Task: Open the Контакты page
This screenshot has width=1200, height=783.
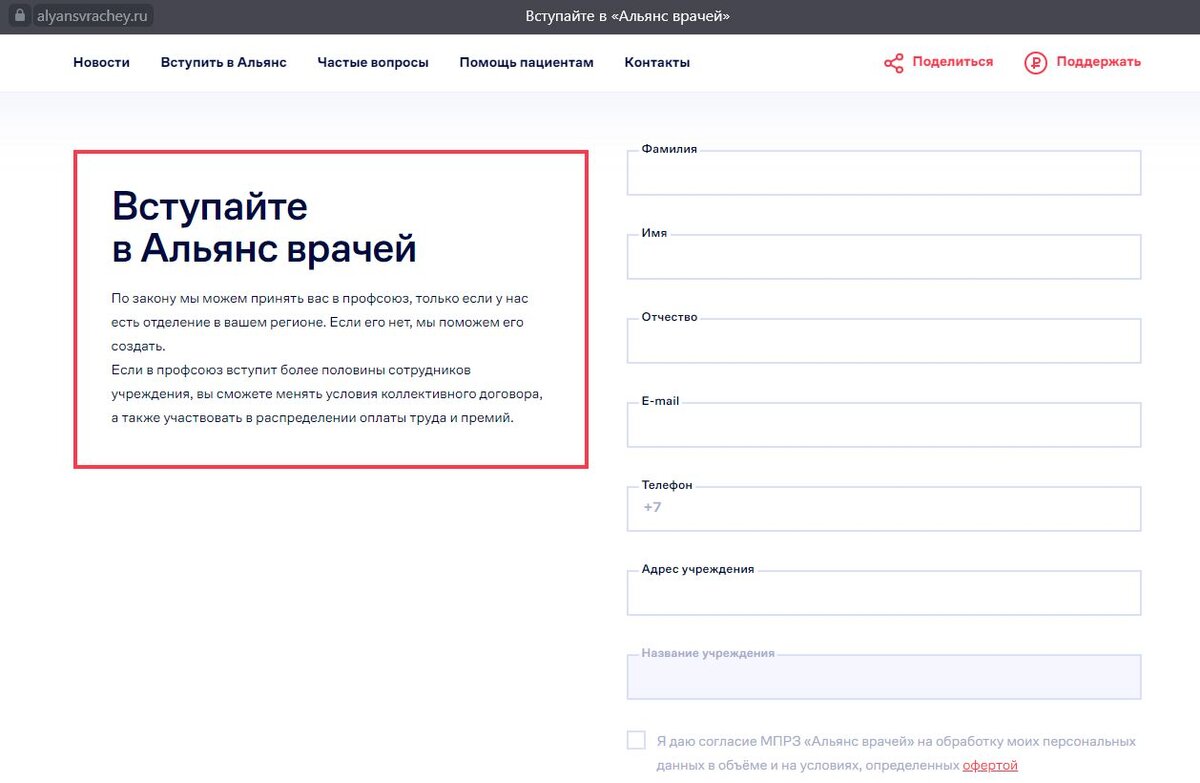Action: [657, 62]
